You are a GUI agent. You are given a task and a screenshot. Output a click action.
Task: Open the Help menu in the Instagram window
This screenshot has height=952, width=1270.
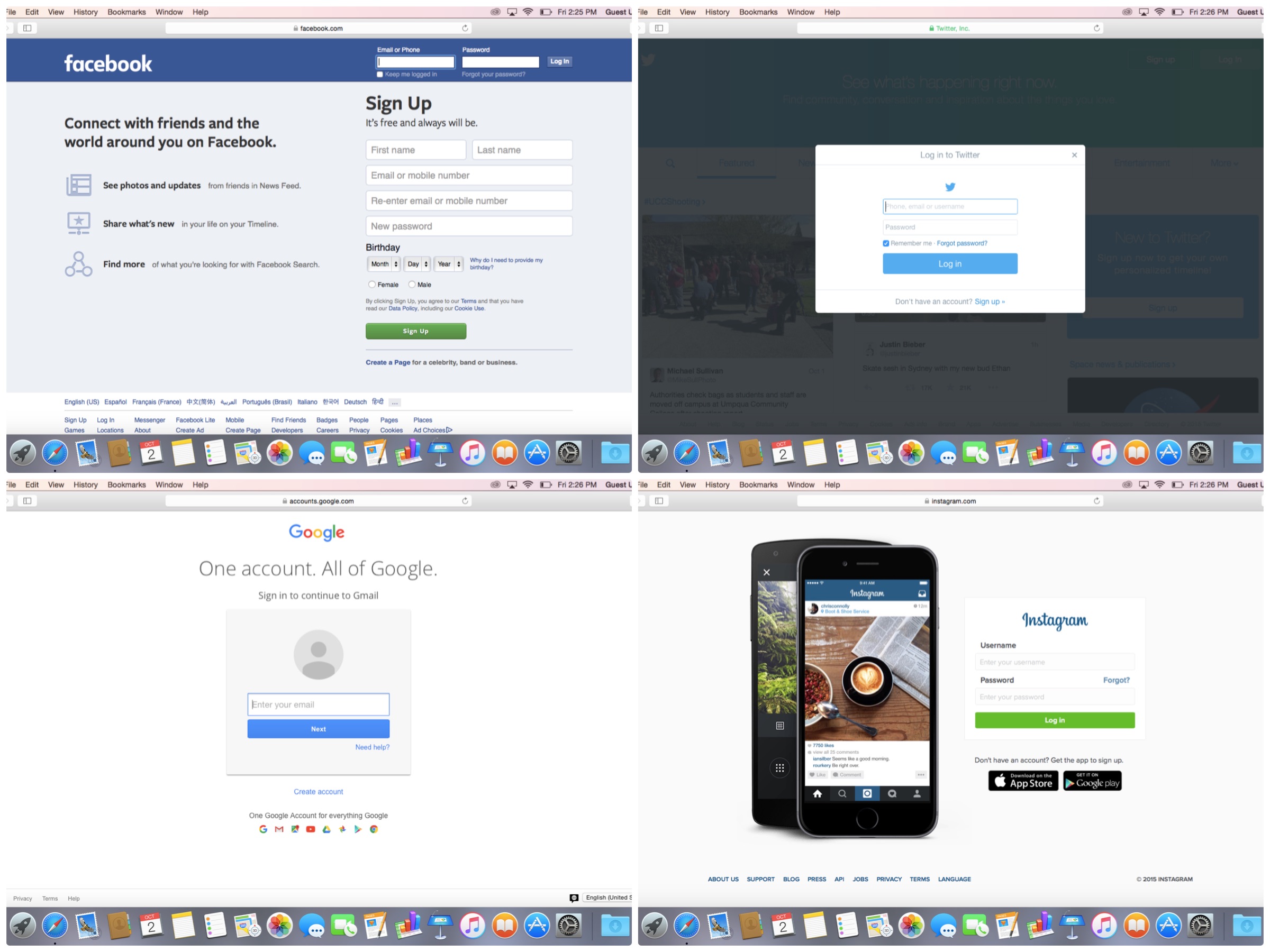tap(832, 485)
